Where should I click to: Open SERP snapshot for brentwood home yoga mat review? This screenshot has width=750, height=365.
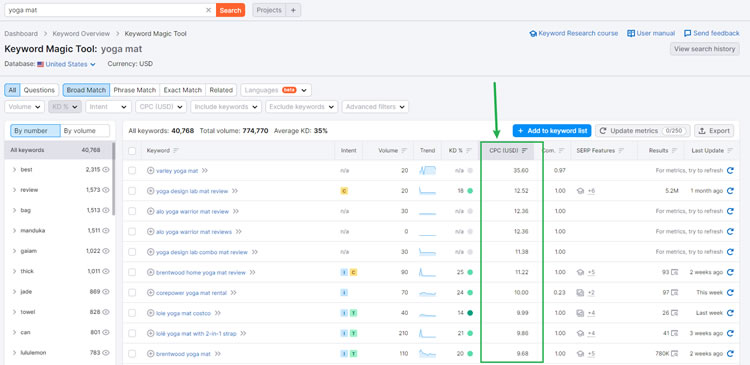click(x=675, y=272)
